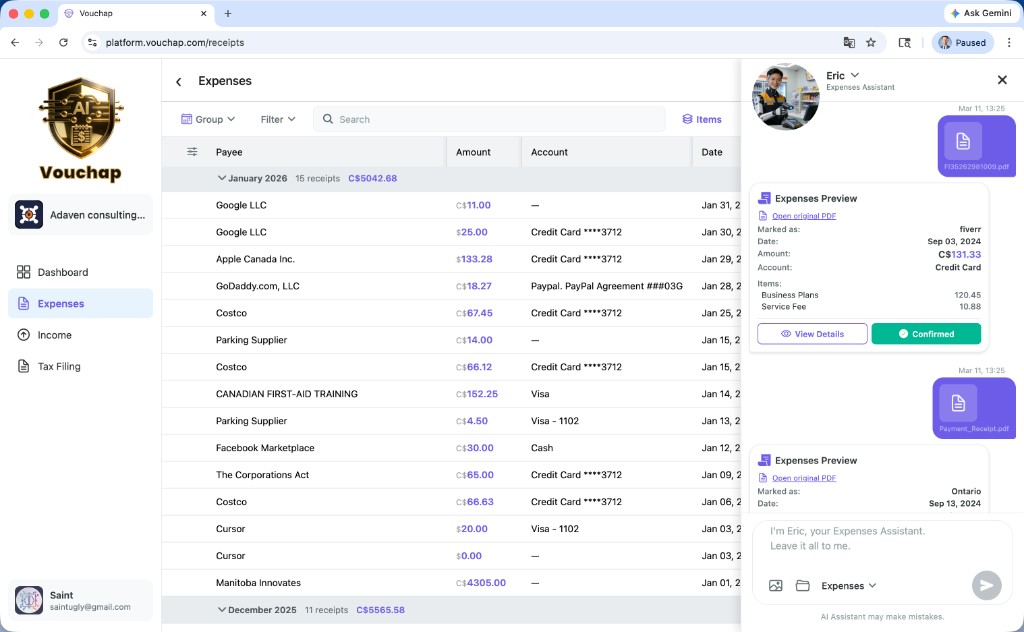1024x632 pixels.
Task: Open the table column settings icon
Action: click(192, 151)
